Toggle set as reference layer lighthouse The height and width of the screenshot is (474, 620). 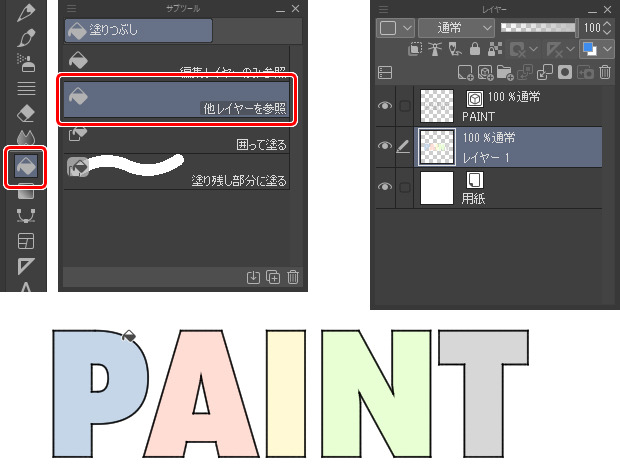click(x=435, y=49)
